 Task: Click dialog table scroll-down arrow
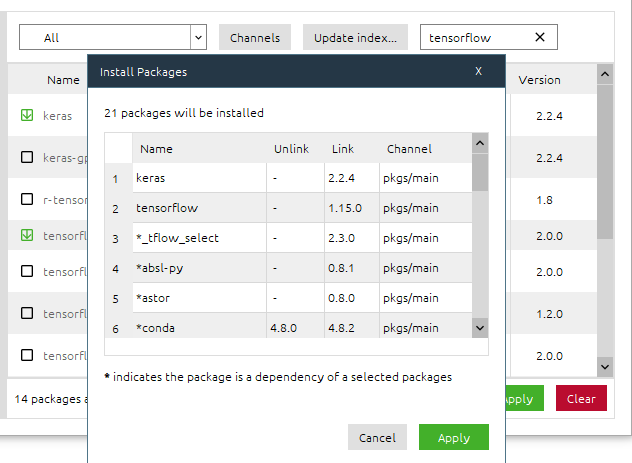480,328
